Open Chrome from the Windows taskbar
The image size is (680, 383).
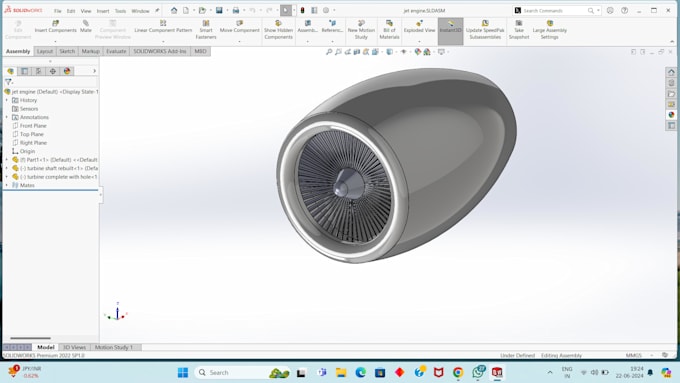click(458, 372)
